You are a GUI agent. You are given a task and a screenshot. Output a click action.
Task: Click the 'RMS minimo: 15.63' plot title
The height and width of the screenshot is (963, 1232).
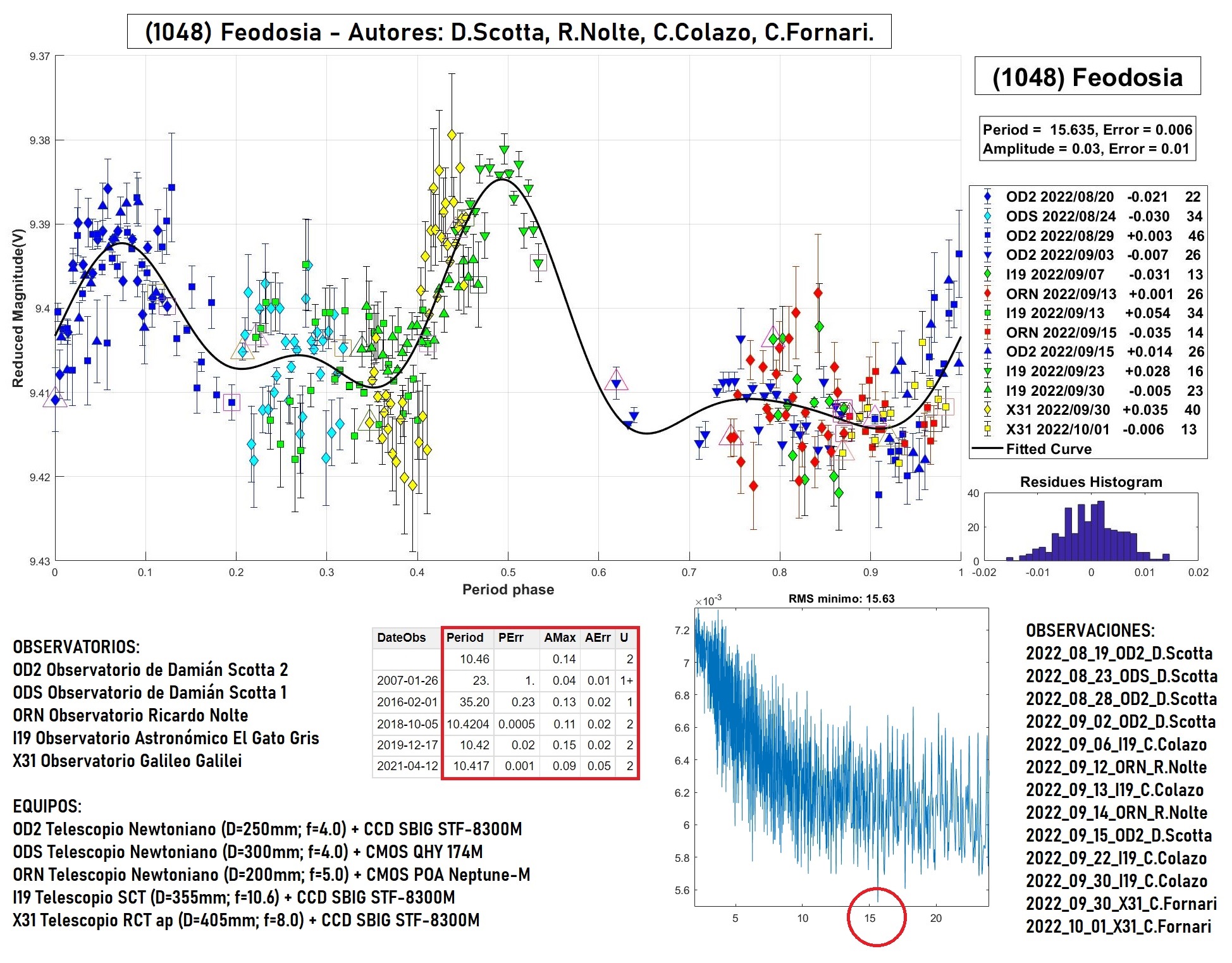click(841, 599)
